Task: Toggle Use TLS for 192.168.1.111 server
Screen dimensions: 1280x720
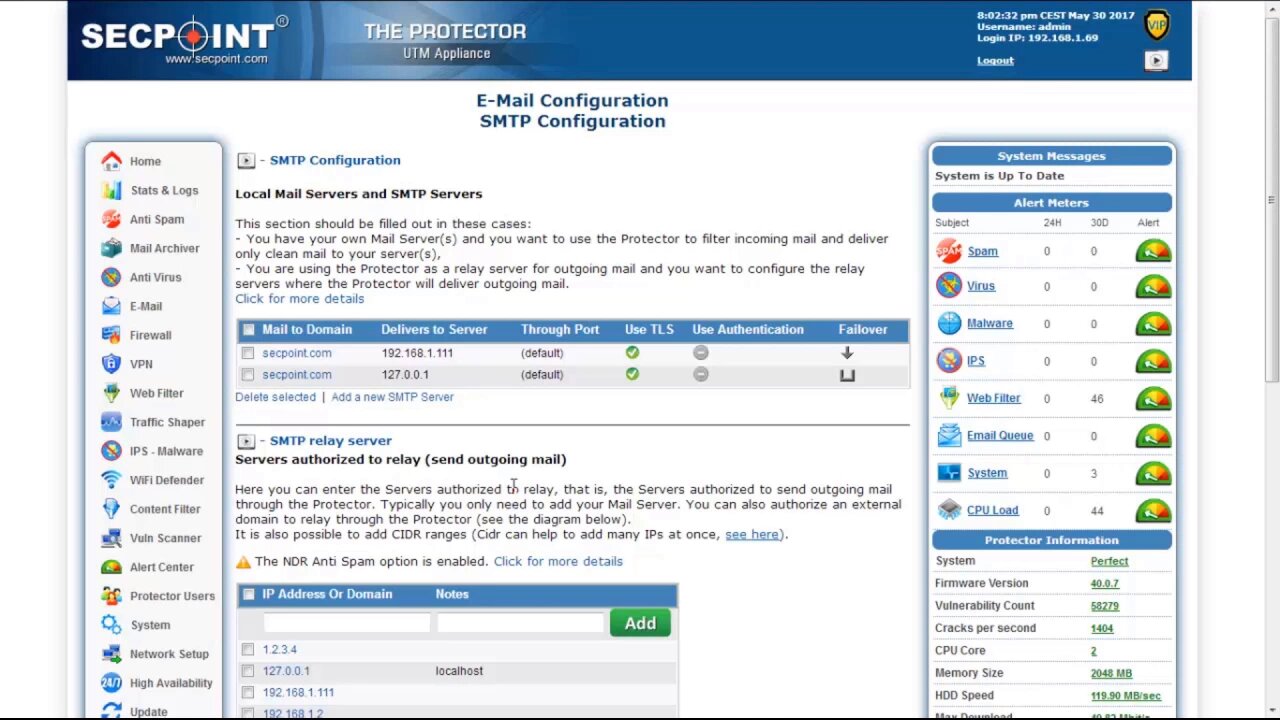Action: coord(632,352)
